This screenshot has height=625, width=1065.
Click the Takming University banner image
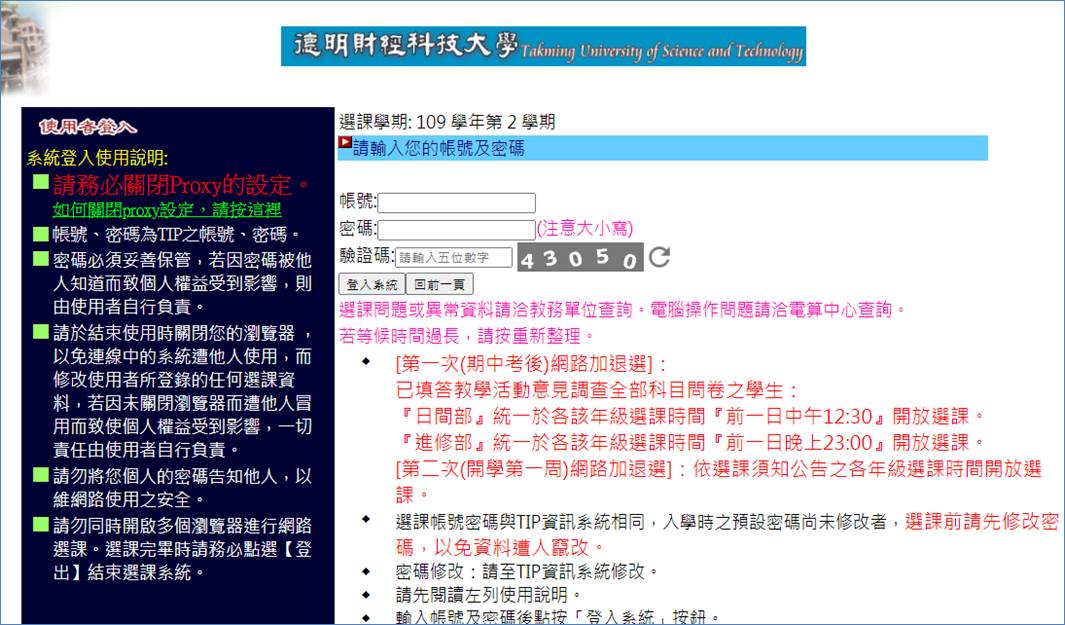[x=543, y=46]
